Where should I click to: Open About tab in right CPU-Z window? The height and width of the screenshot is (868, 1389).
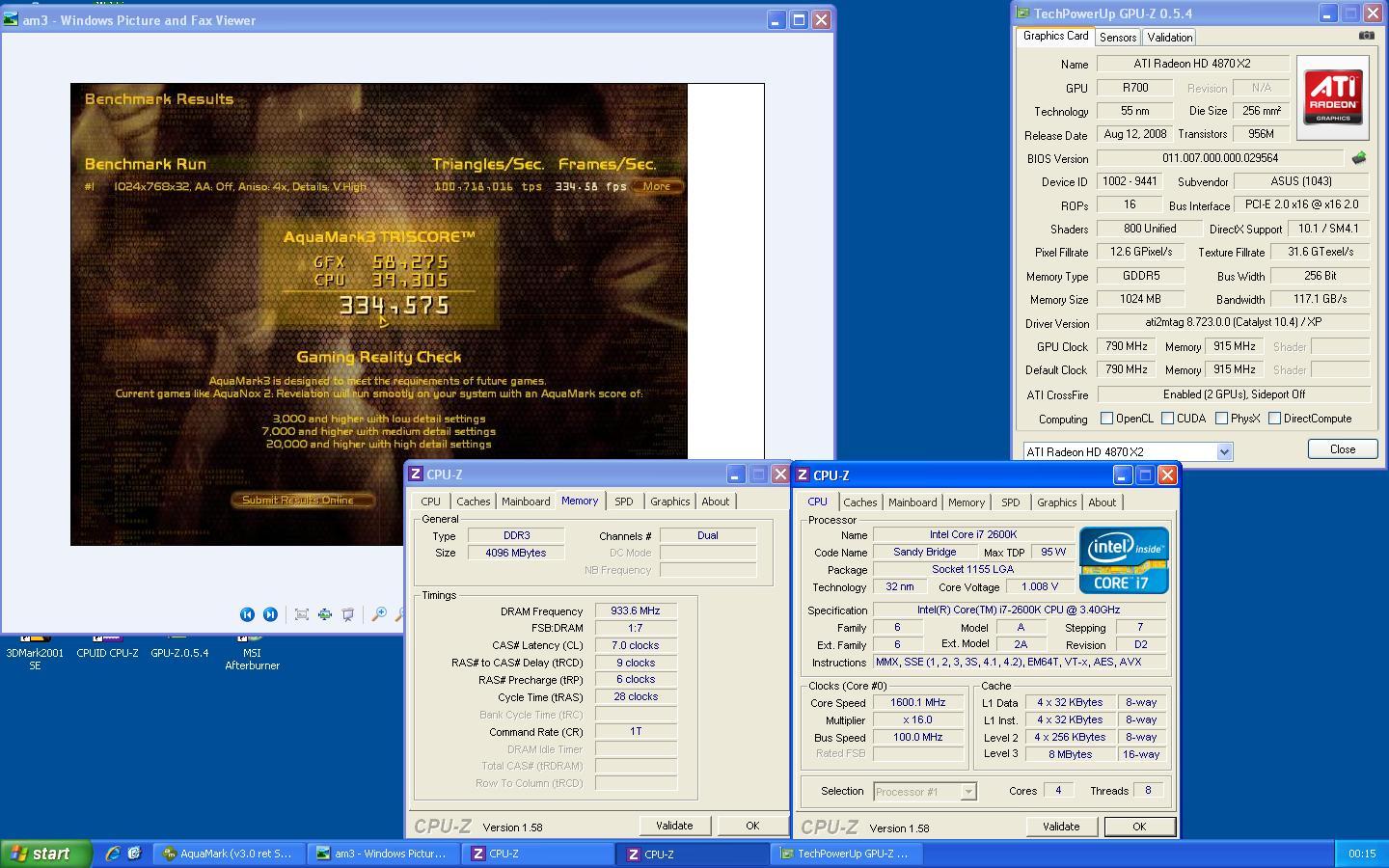click(x=1103, y=502)
